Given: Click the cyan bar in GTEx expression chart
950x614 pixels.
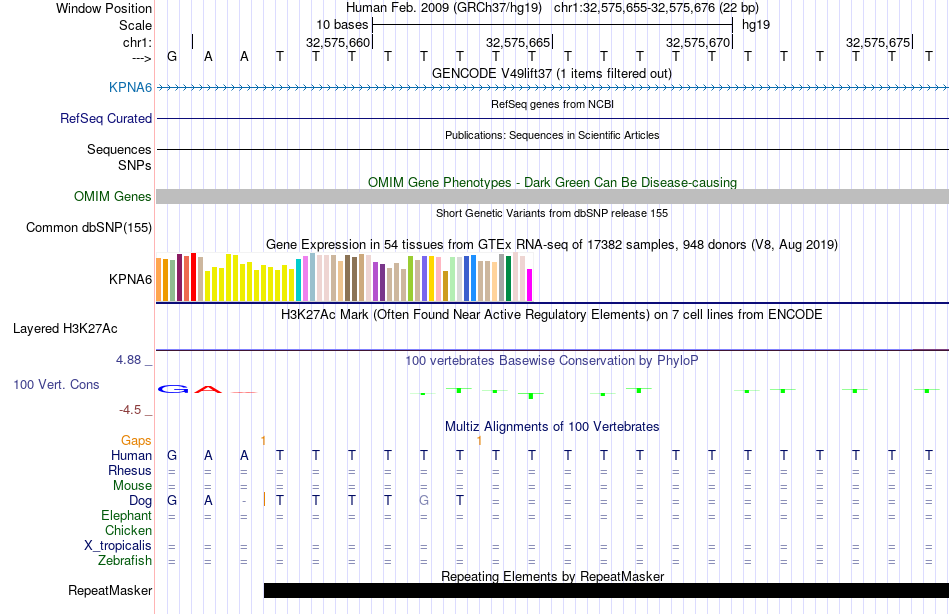Looking at the screenshot, I should tap(299, 280).
